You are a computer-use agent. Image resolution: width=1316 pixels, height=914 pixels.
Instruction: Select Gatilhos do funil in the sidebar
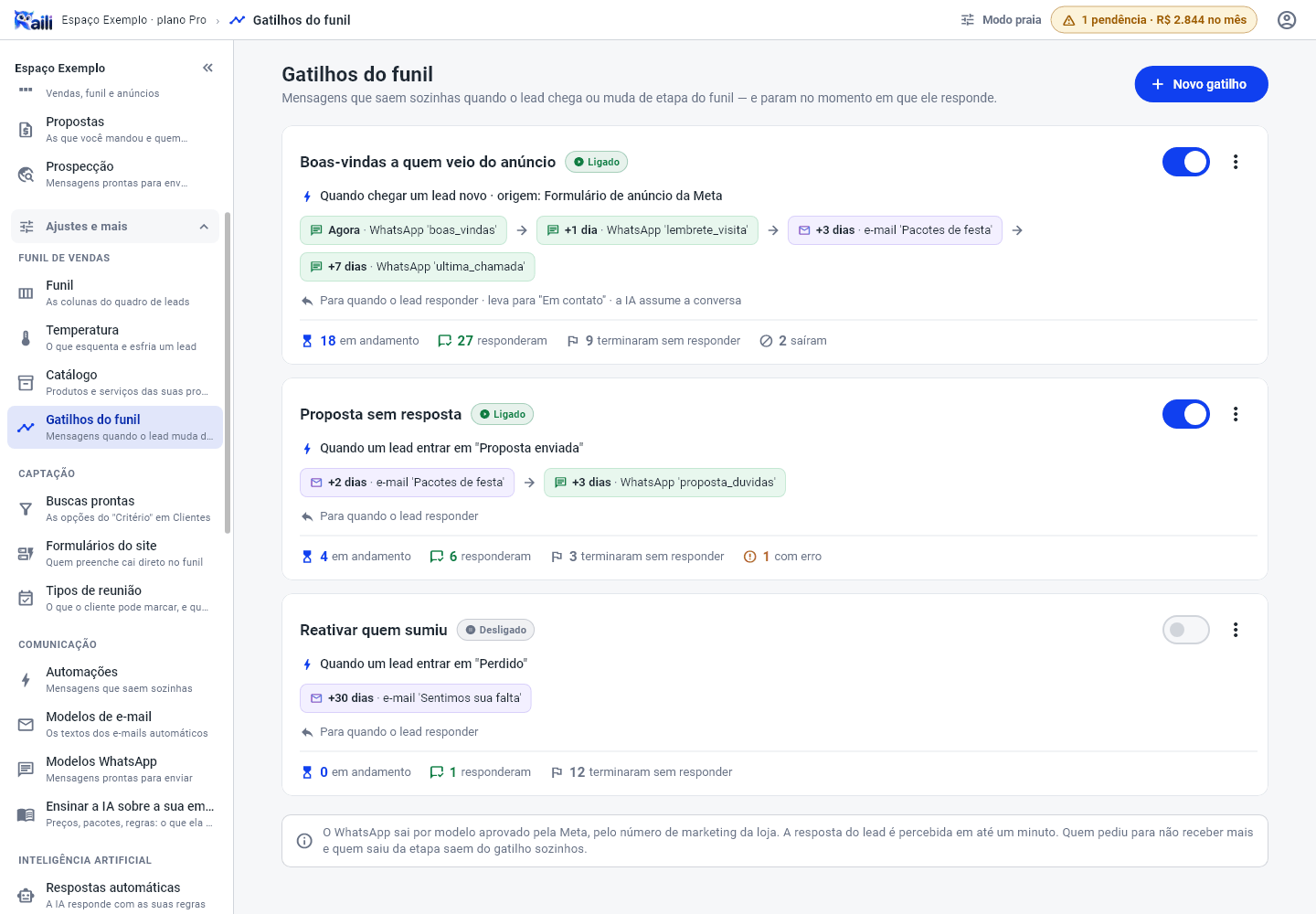(x=115, y=427)
